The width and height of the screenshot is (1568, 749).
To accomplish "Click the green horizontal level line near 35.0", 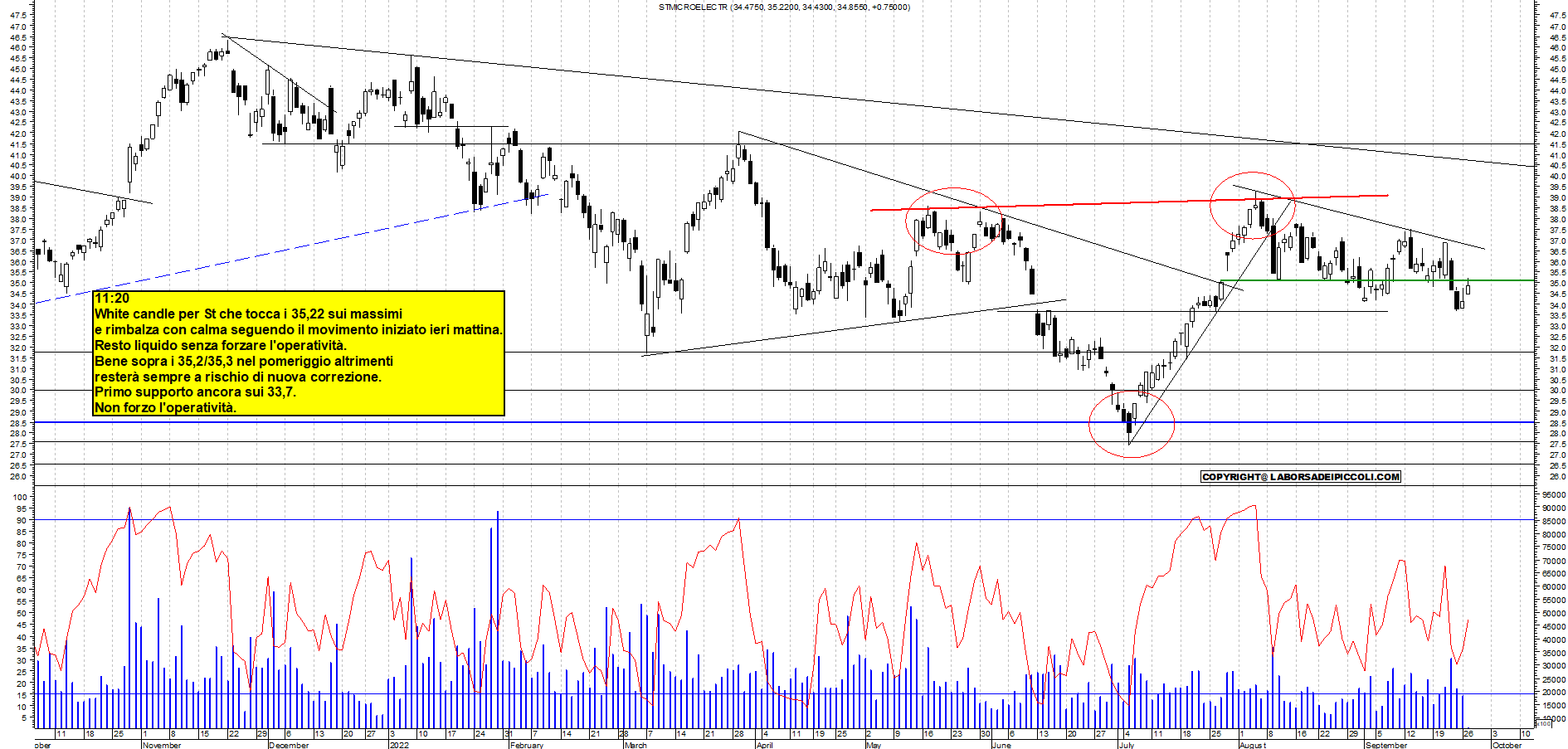I will pyautogui.click(x=1377, y=280).
